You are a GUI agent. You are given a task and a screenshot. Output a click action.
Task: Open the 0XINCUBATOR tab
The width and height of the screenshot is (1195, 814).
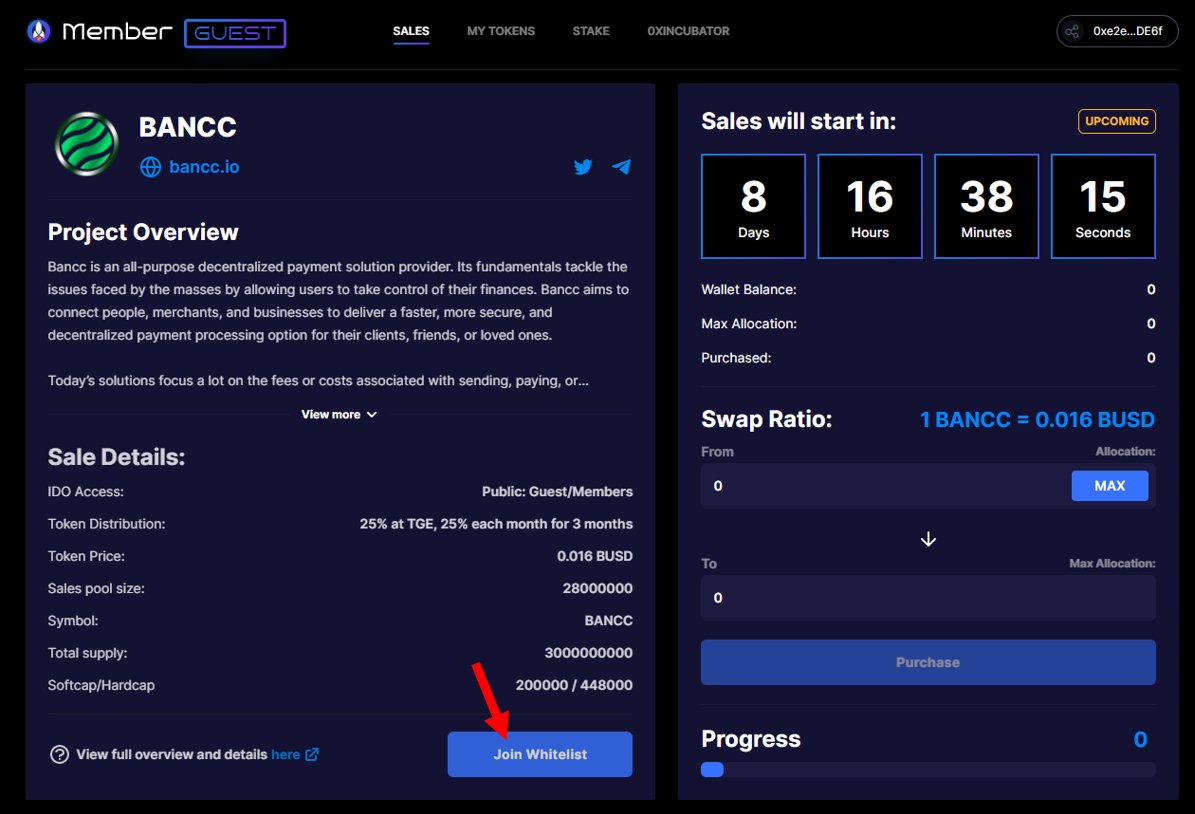[688, 31]
